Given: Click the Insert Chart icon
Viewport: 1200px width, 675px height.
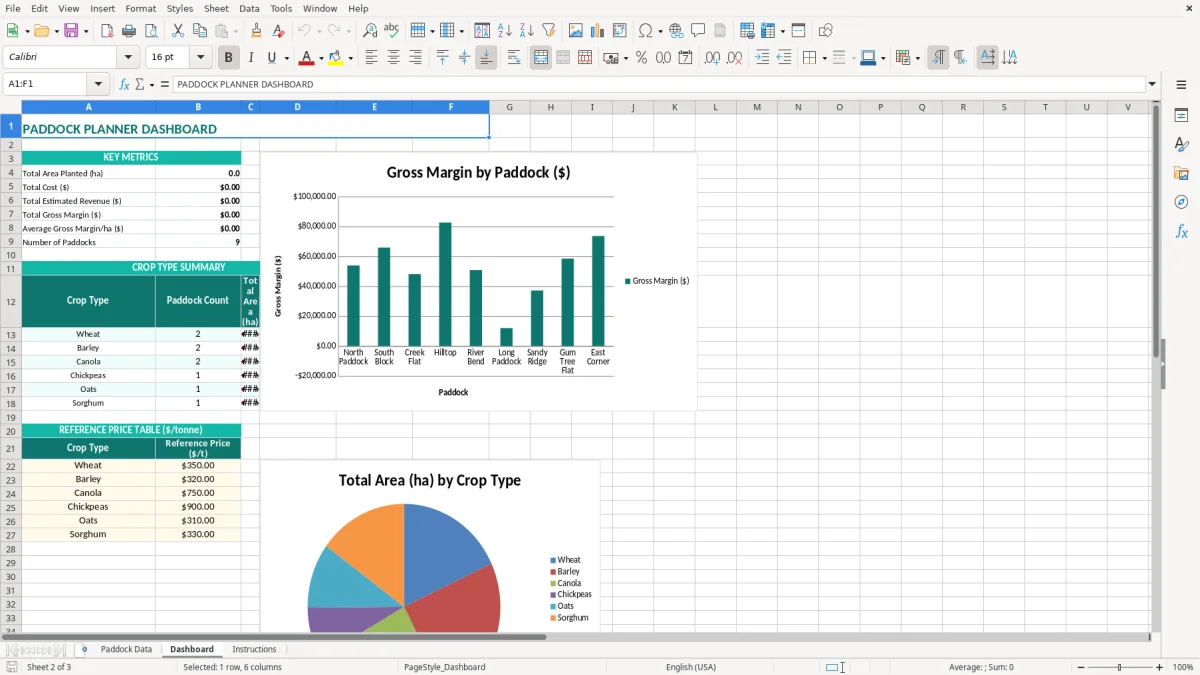Looking at the screenshot, I should (598, 31).
